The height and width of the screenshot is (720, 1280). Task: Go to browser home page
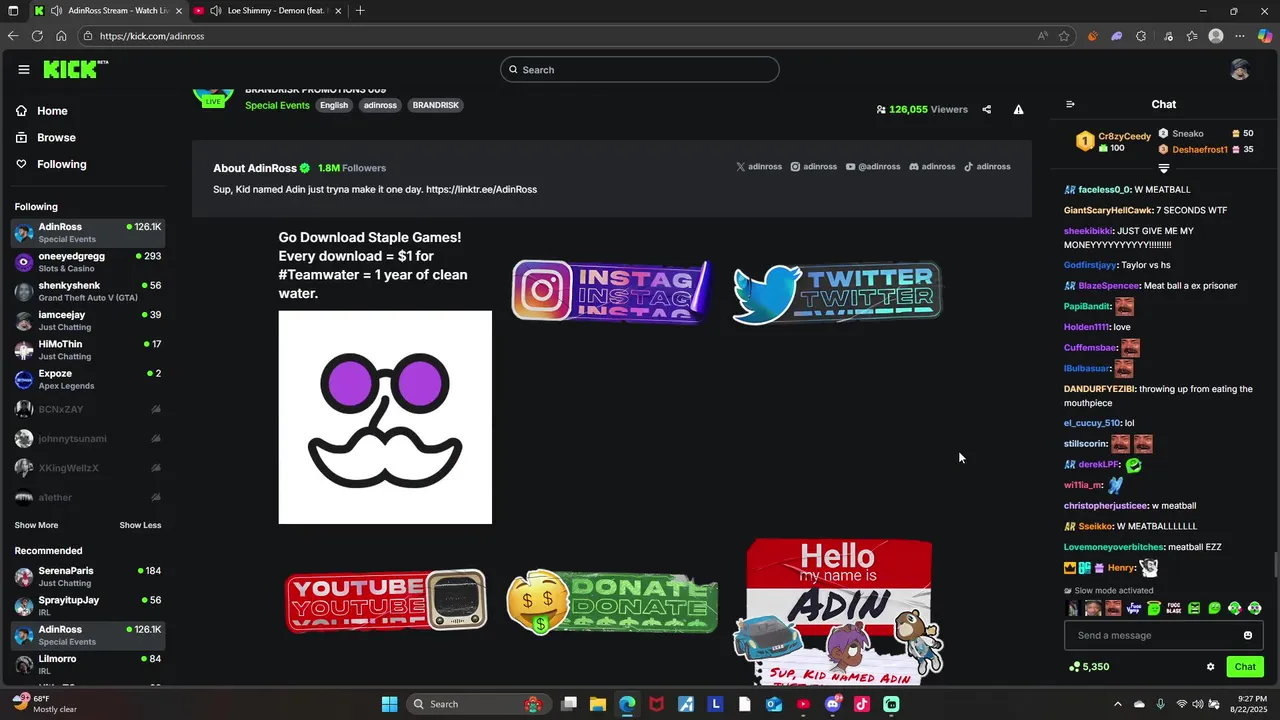[61, 36]
